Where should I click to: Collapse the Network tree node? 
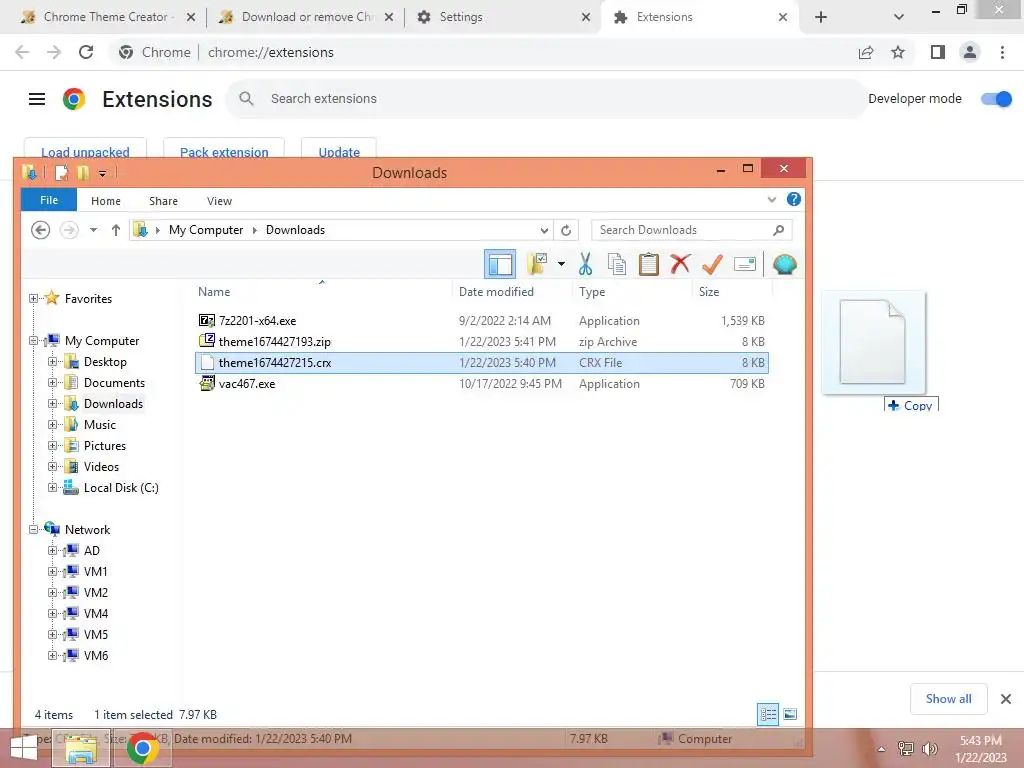[x=33, y=530]
